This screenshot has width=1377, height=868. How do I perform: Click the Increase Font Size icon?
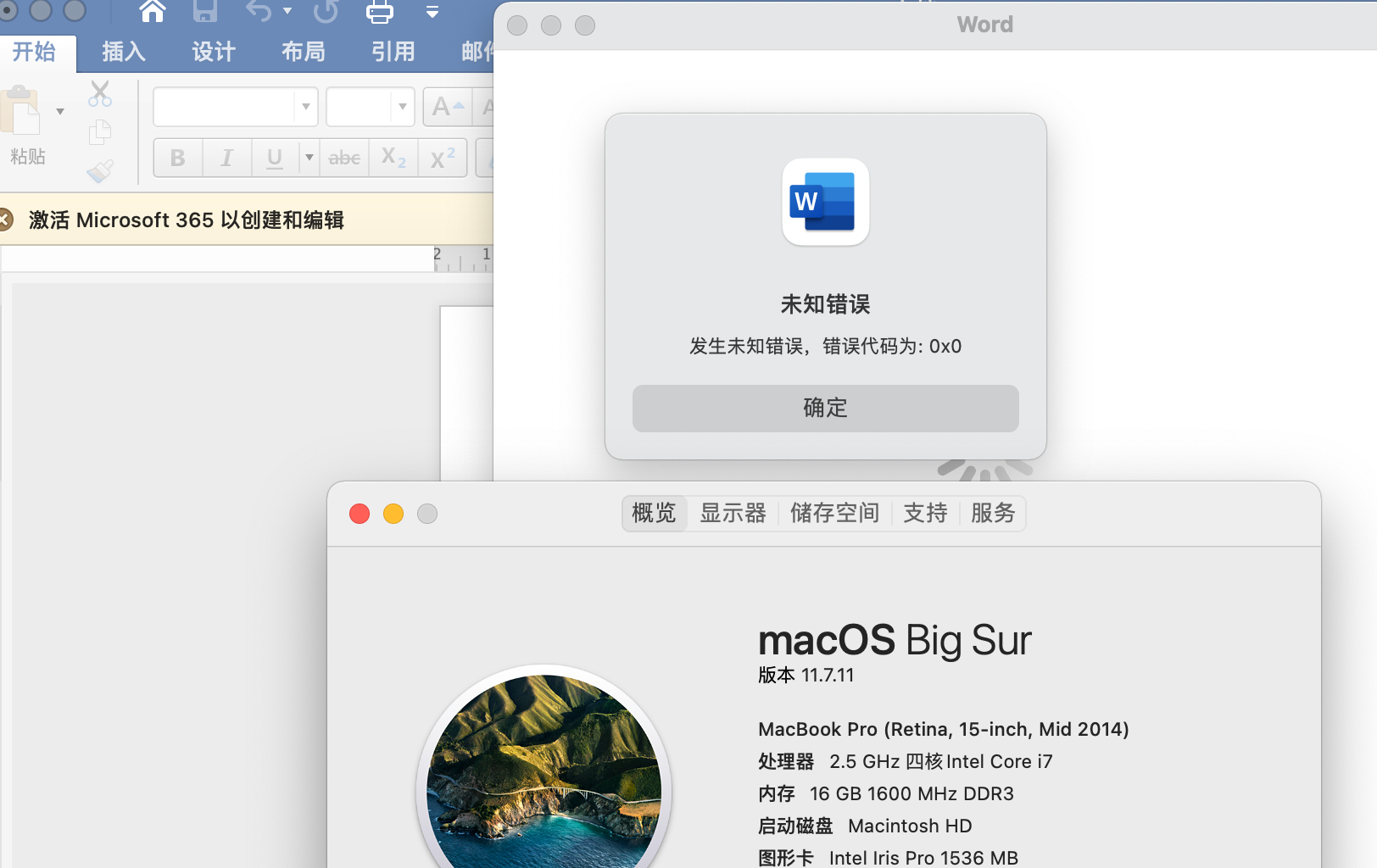point(448,107)
